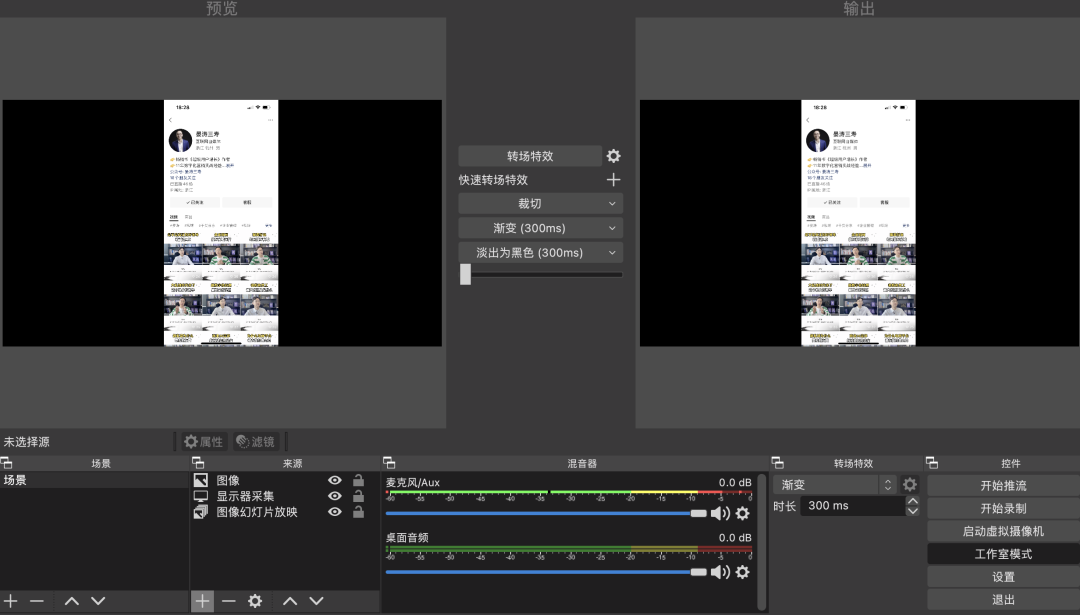Remove selected source with minus icon
This screenshot has width=1080, height=615.
[x=227, y=600]
